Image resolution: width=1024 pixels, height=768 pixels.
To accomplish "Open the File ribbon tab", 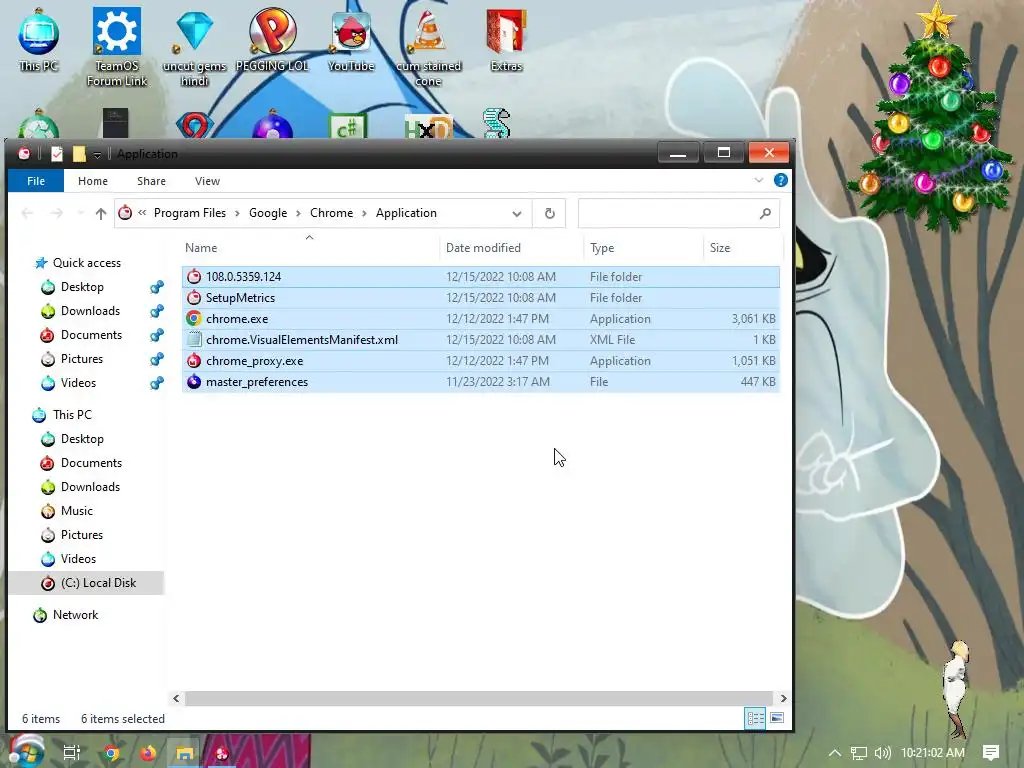I will [x=36, y=181].
